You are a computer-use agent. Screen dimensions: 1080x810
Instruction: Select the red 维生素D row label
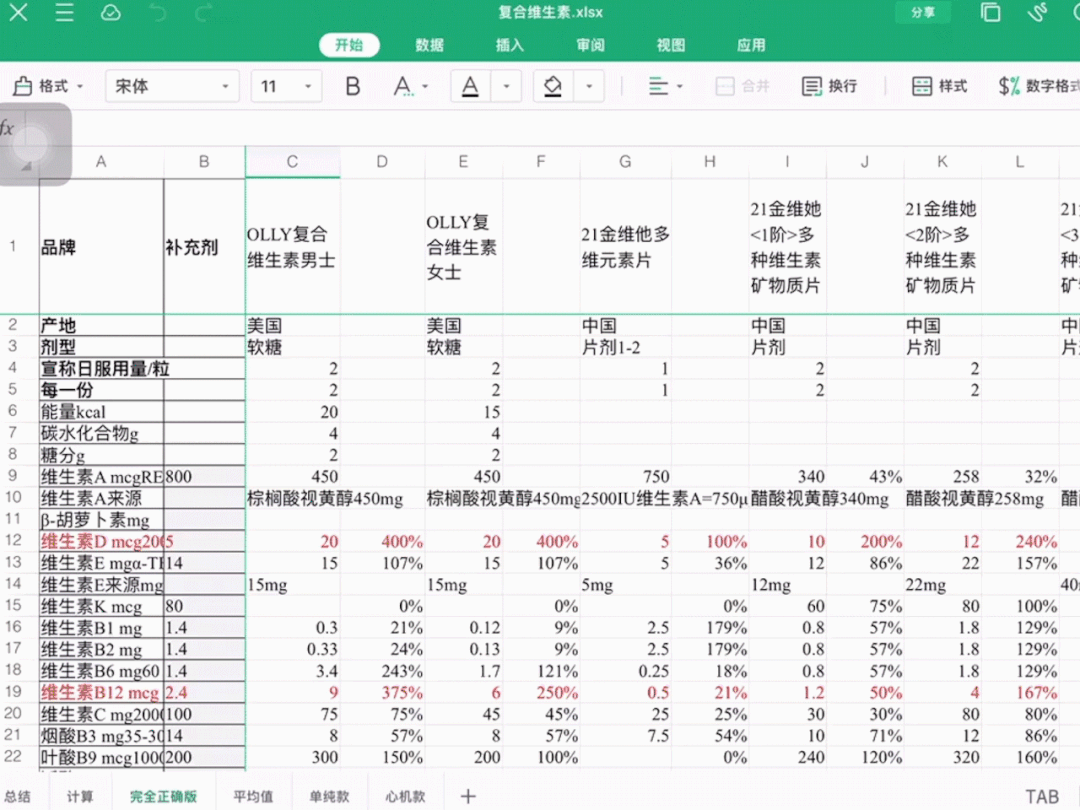(x=101, y=541)
